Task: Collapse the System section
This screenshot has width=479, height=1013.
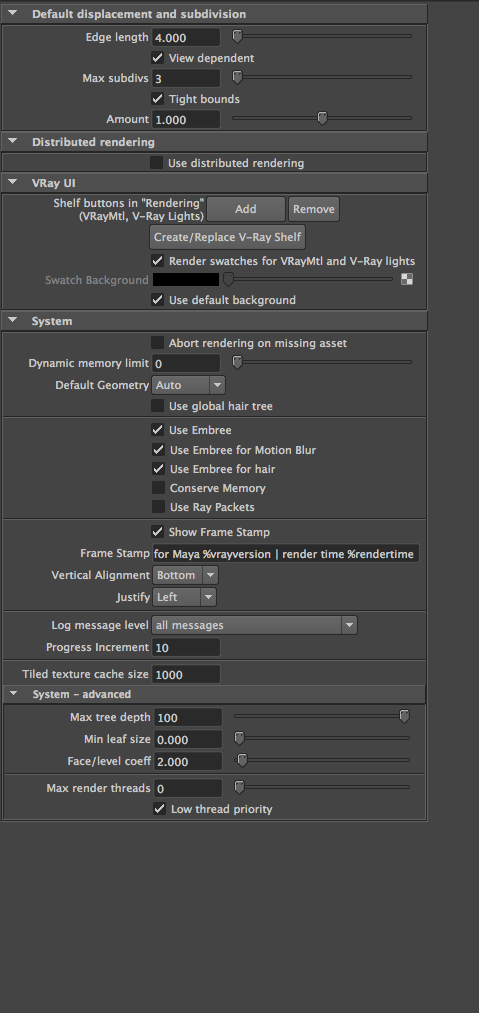Action: 13,321
